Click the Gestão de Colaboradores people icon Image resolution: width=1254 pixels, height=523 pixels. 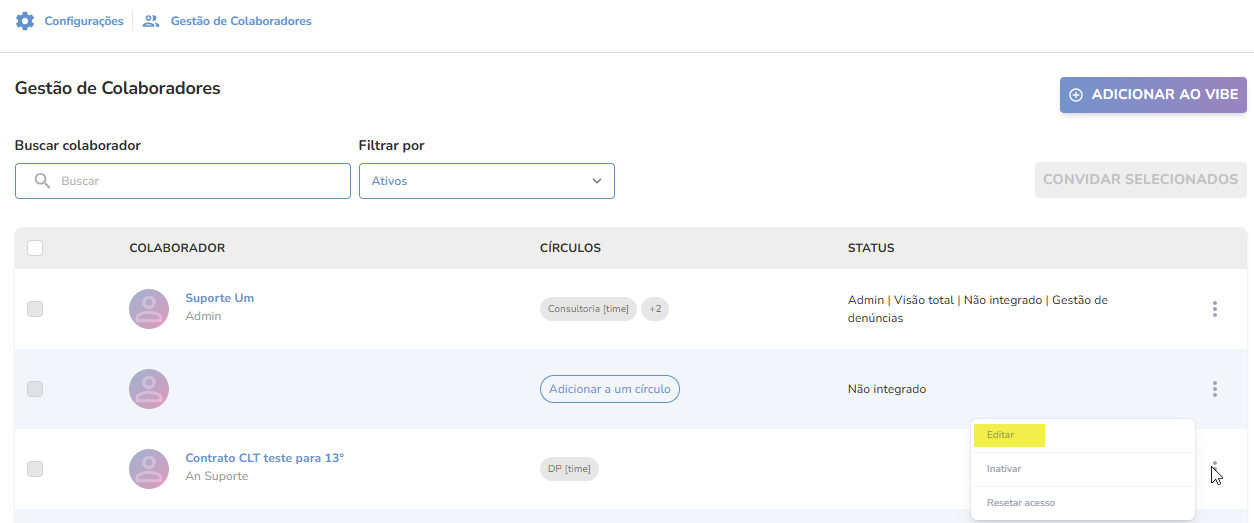(151, 21)
